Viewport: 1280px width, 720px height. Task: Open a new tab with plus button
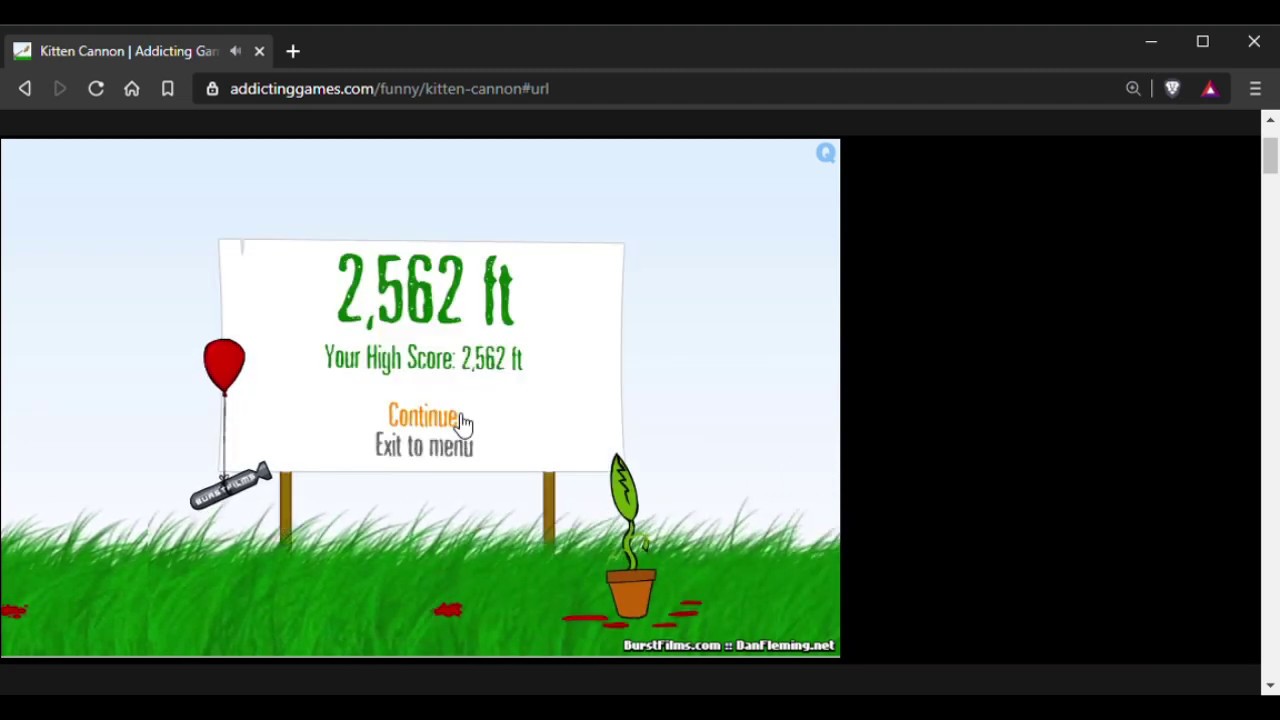293,51
